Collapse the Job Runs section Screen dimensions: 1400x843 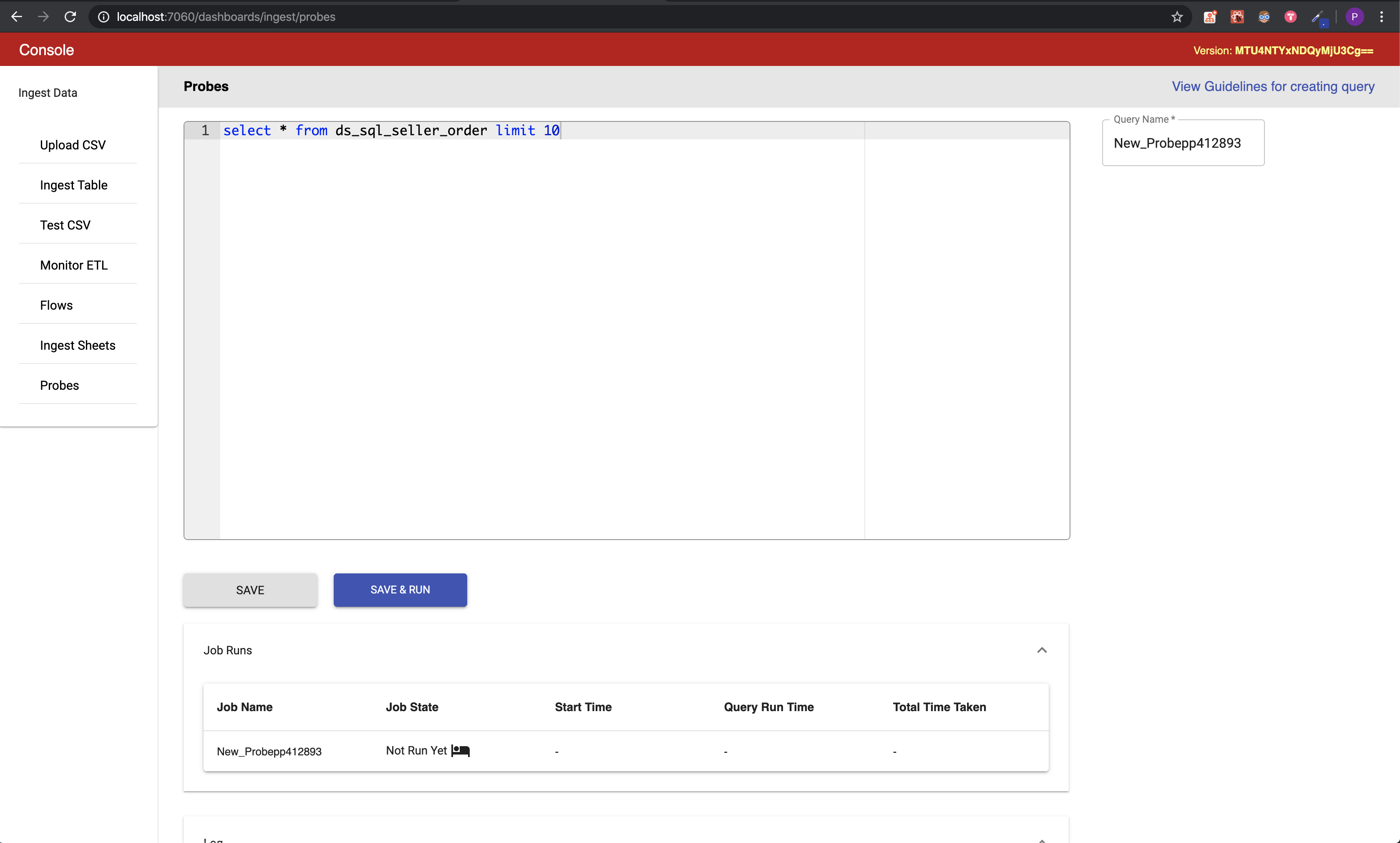[1042, 649]
